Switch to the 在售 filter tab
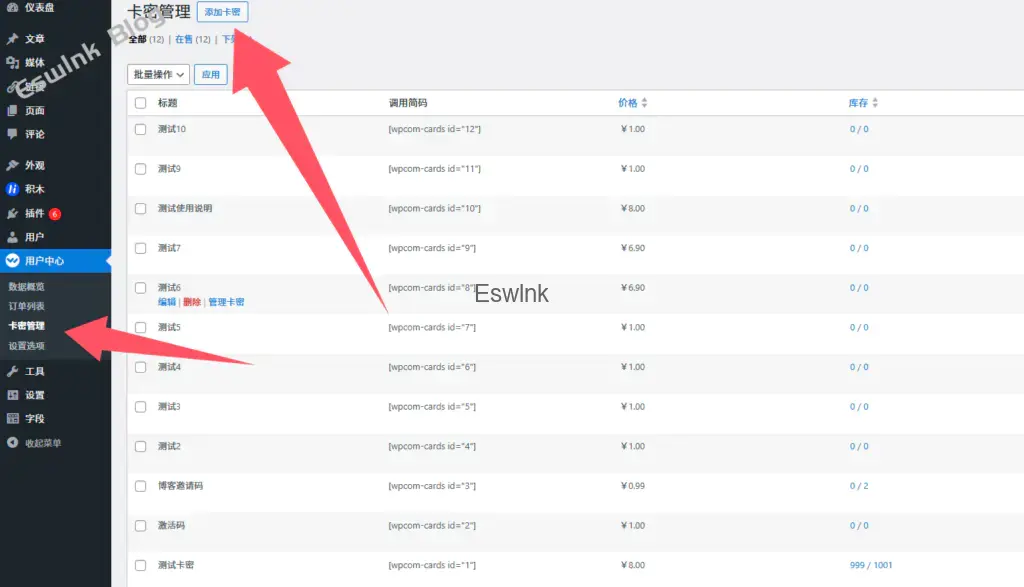Screen dimensions: 1024x587 tap(184, 40)
